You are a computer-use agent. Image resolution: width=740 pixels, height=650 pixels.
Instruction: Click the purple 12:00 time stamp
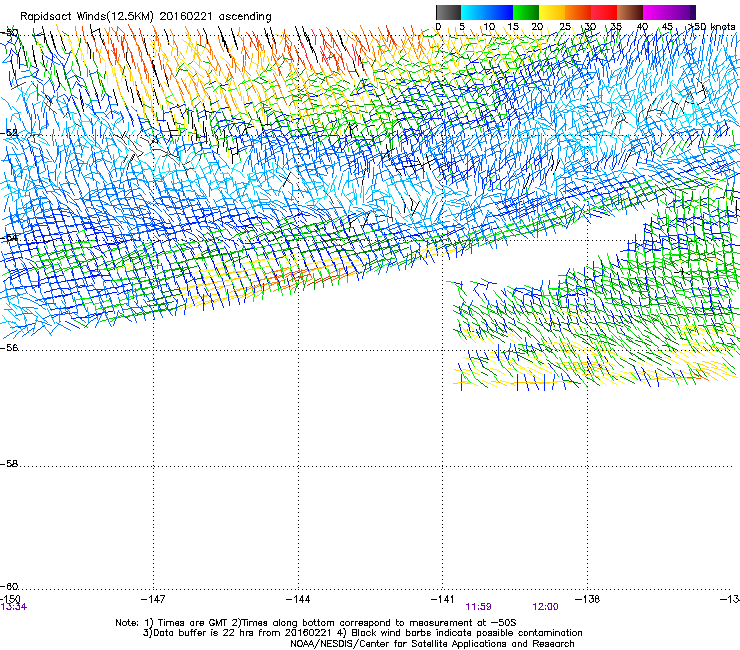point(545,607)
